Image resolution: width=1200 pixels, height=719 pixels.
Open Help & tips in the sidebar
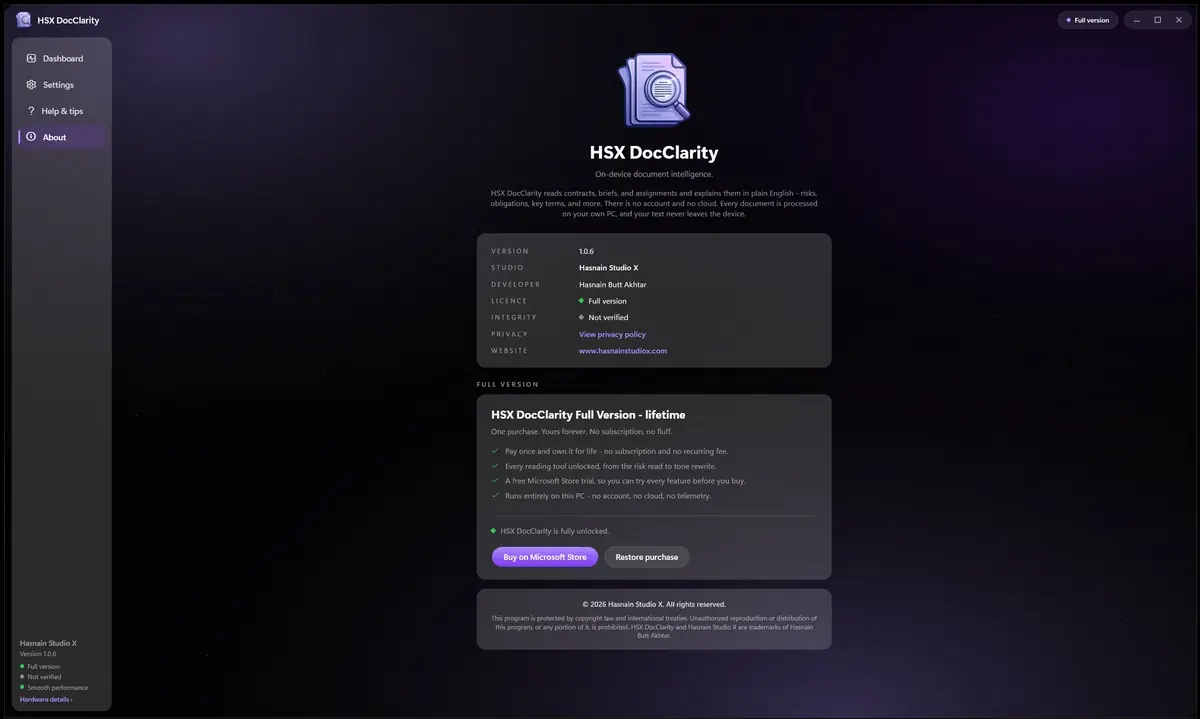62,111
